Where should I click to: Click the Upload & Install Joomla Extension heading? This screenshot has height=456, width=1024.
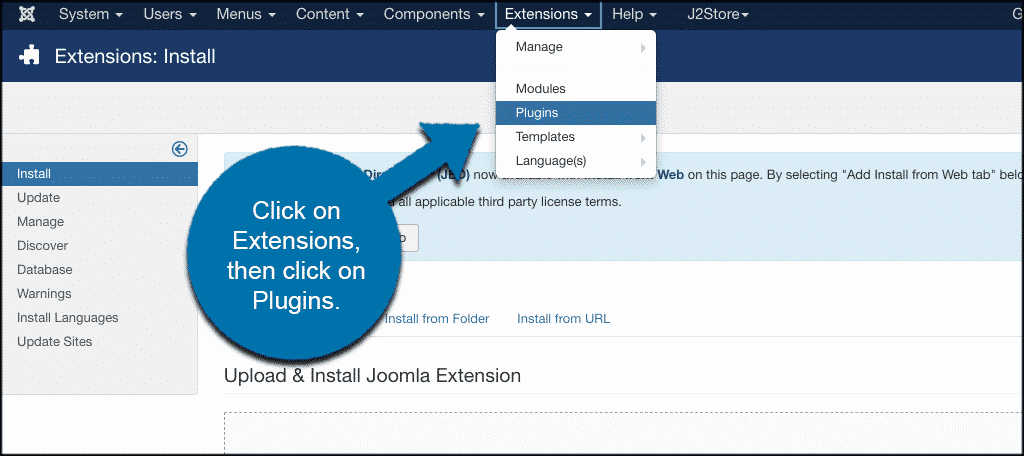372,376
